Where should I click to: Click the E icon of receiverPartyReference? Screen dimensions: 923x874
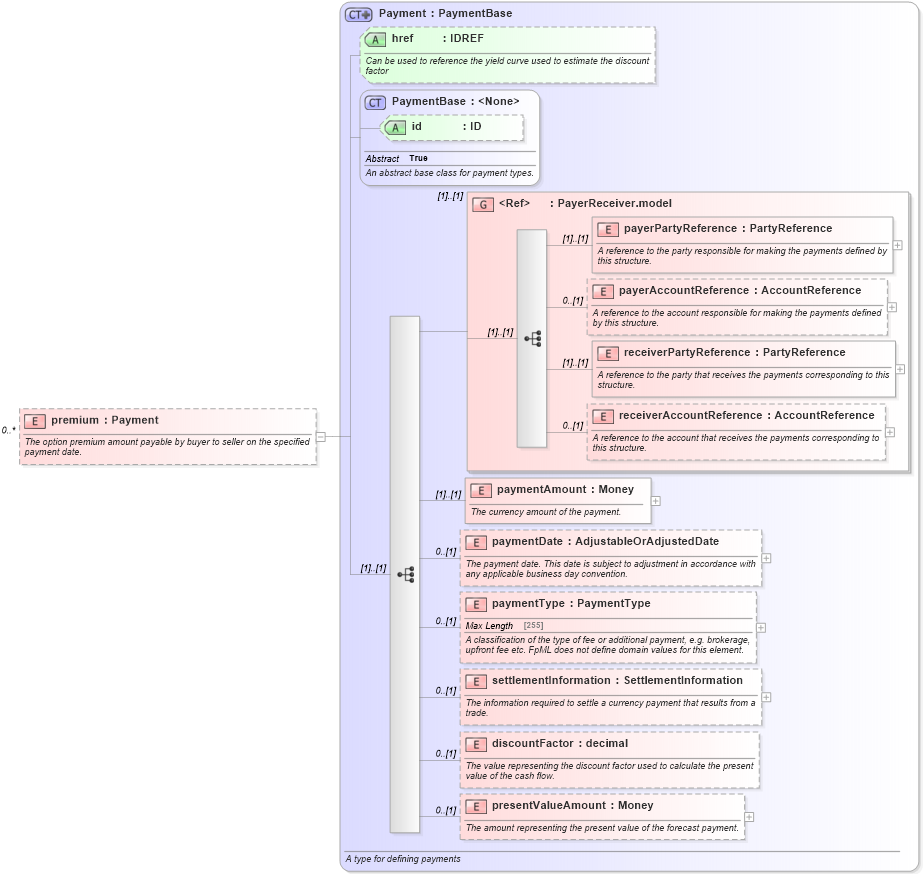tap(608, 354)
